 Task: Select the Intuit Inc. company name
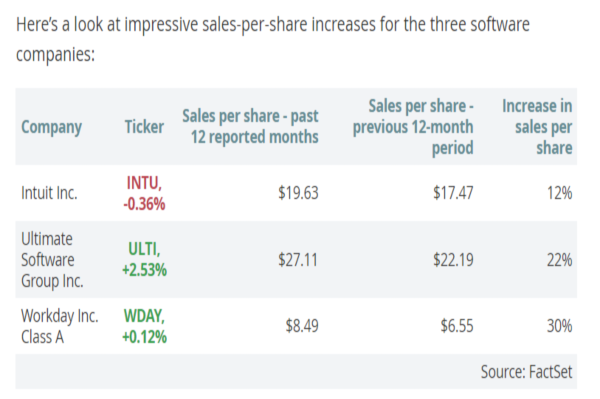pyautogui.click(x=49, y=193)
